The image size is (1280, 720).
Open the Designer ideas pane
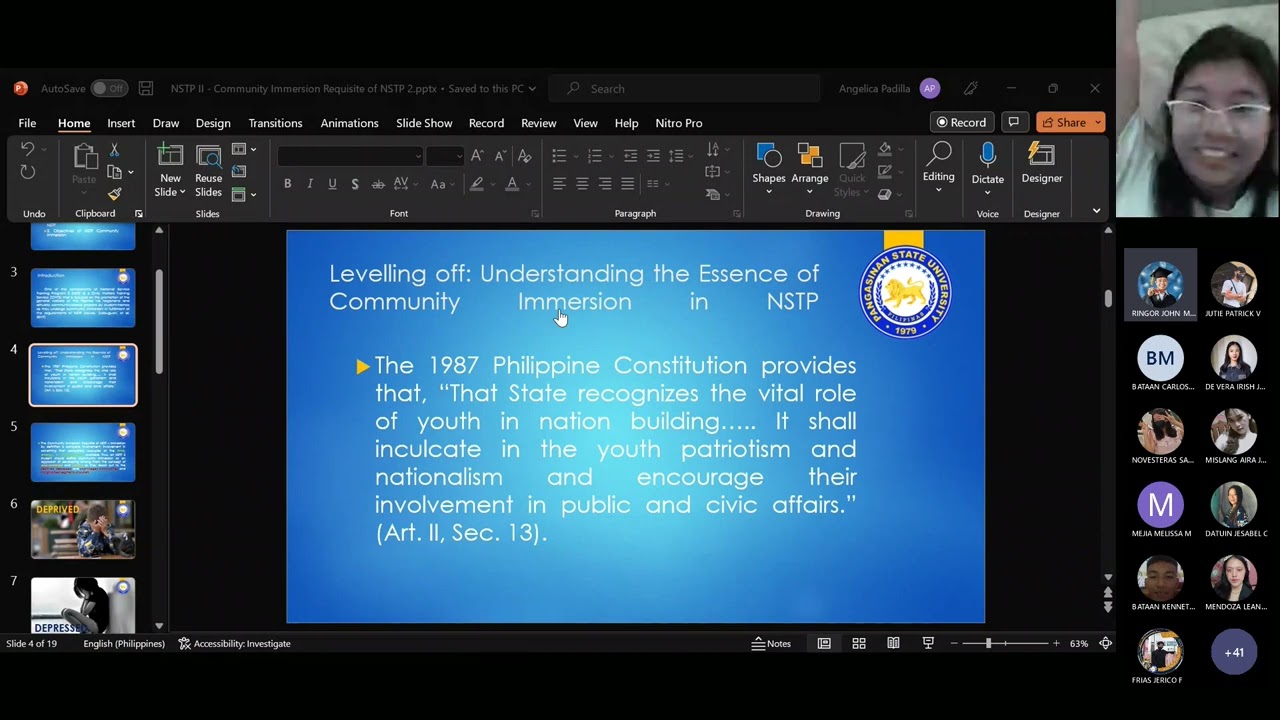[1041, 165]
